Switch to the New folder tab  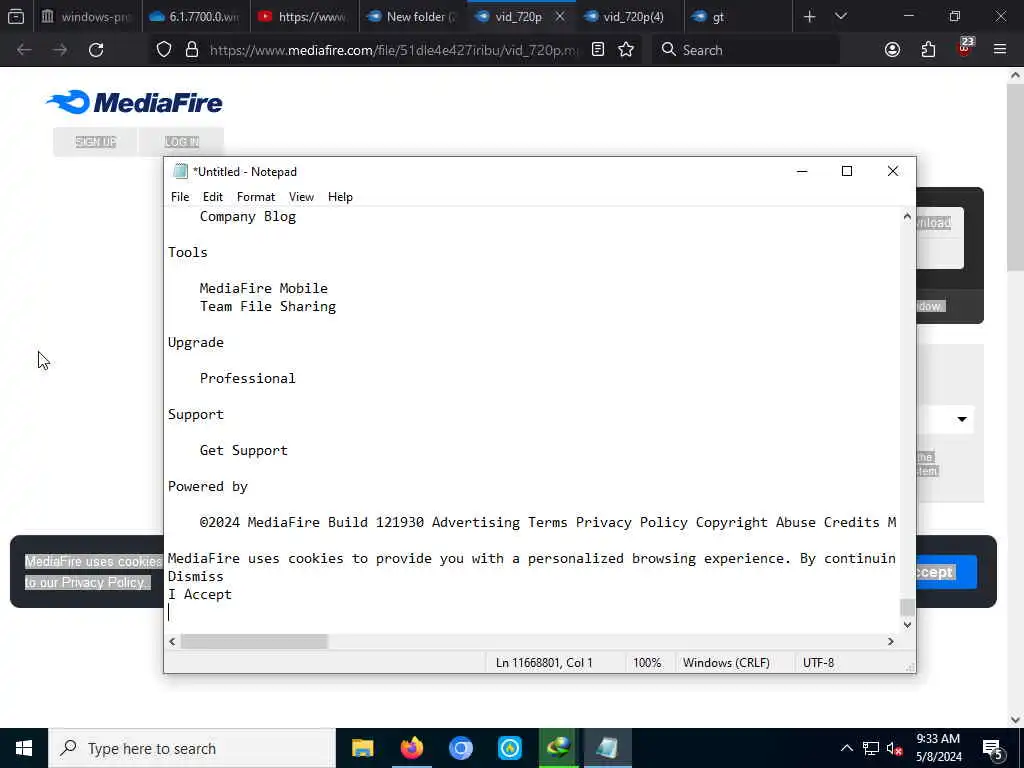coord(413,16)
